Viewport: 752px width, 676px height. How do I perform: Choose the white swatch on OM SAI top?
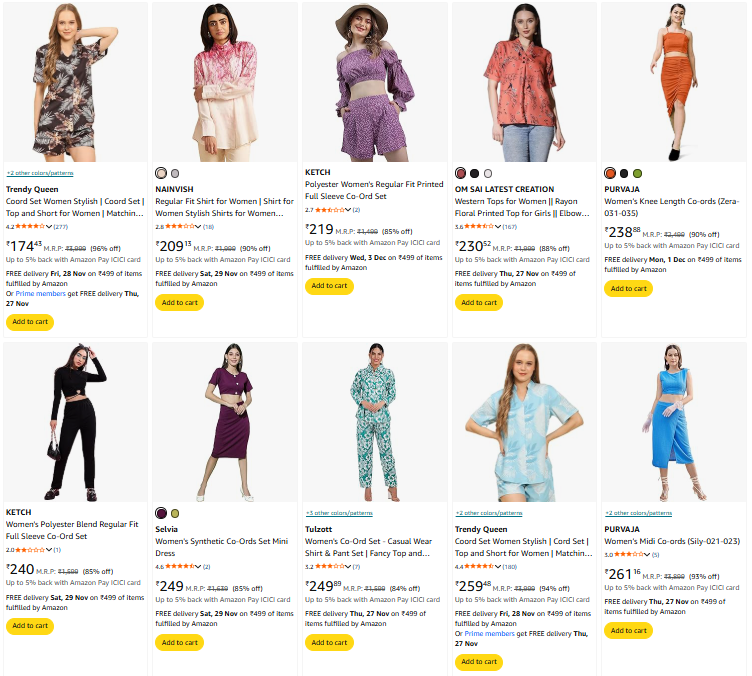(487, 173)
